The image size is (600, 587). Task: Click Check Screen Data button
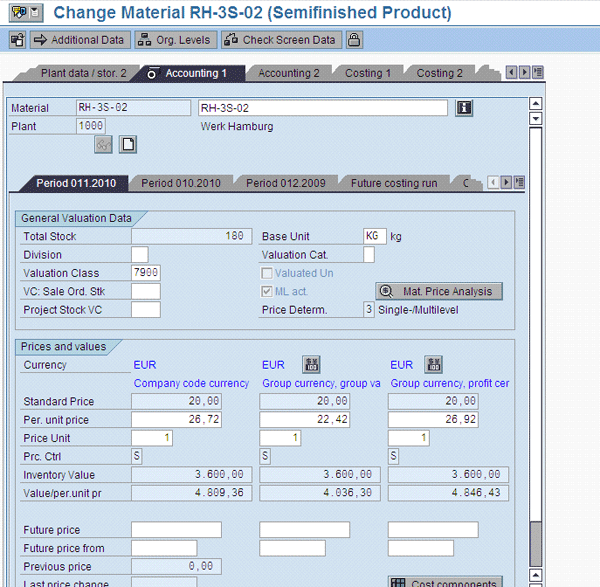(x=282, y=40)
